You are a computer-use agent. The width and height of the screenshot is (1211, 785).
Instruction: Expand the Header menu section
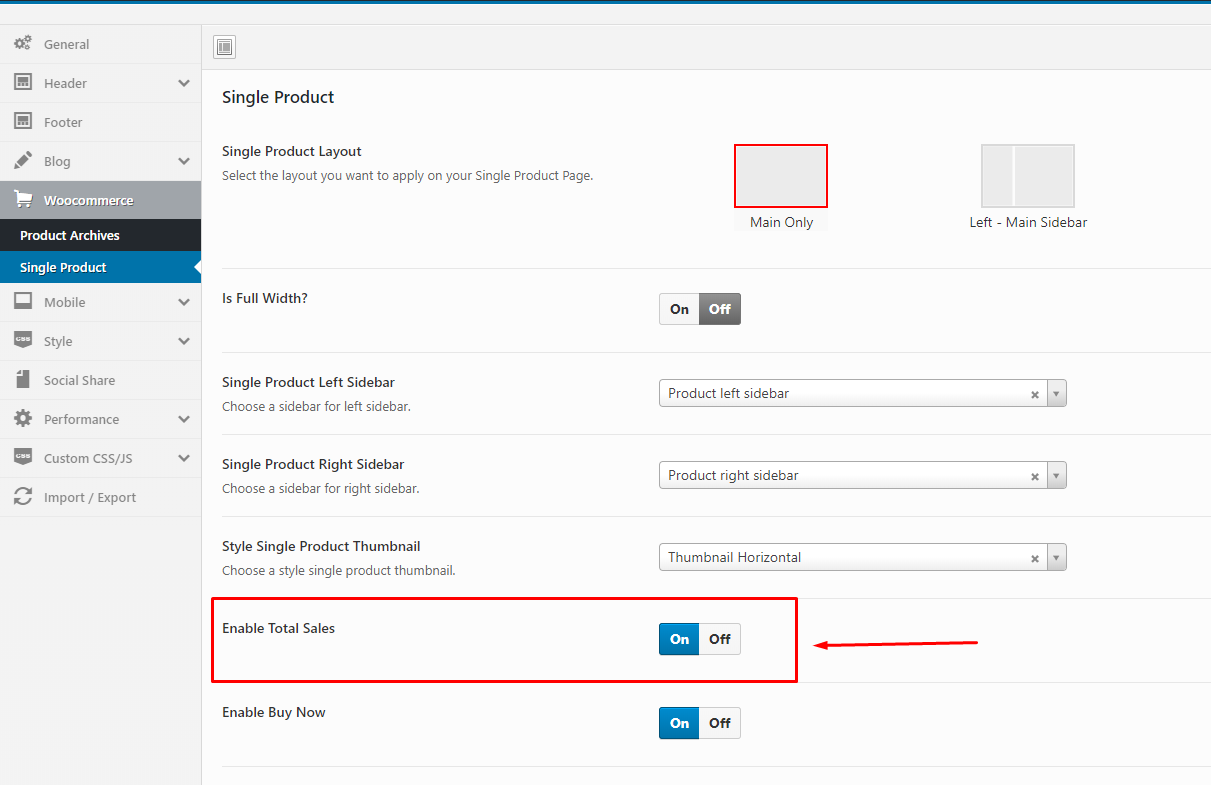[183, 83]
